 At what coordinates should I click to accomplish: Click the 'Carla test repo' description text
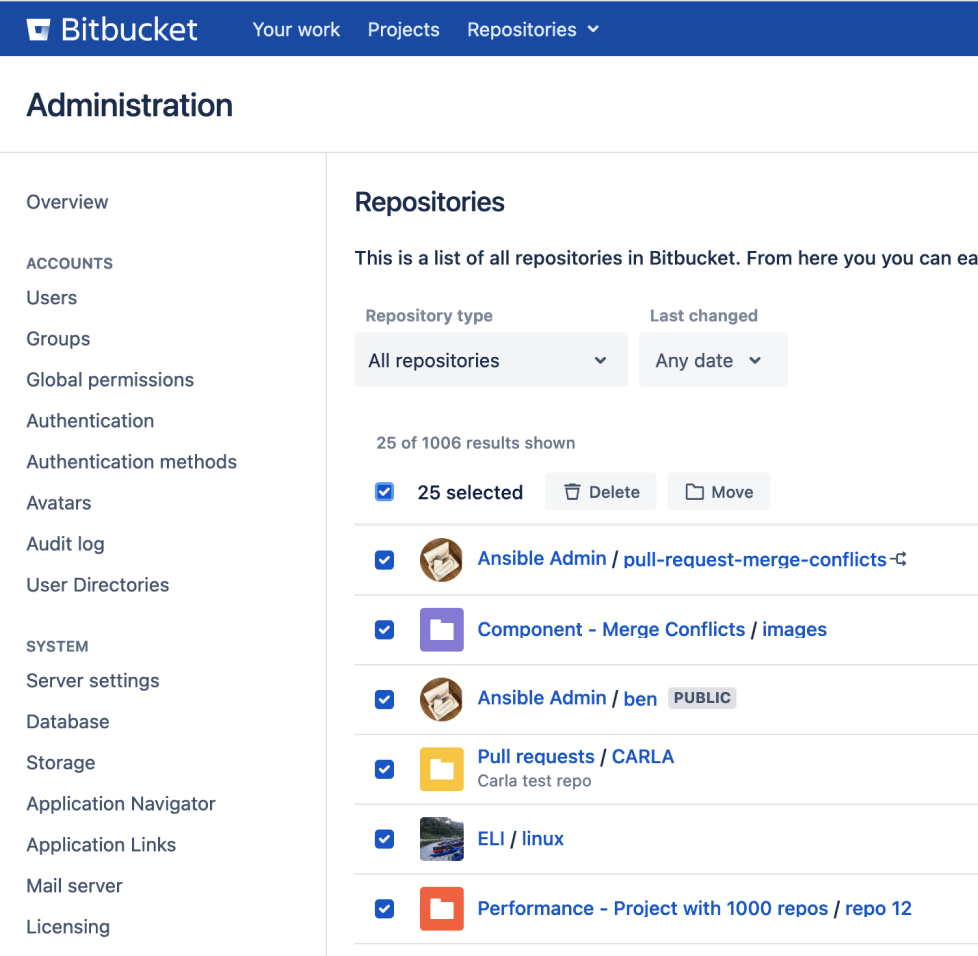point(534,781)
